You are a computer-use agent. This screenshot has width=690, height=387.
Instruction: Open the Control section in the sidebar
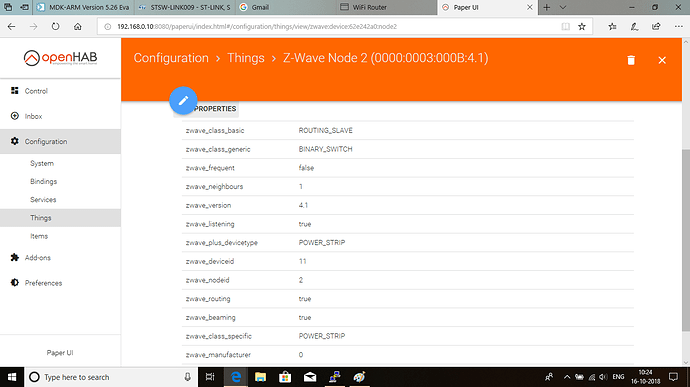[x=36, y=91]
